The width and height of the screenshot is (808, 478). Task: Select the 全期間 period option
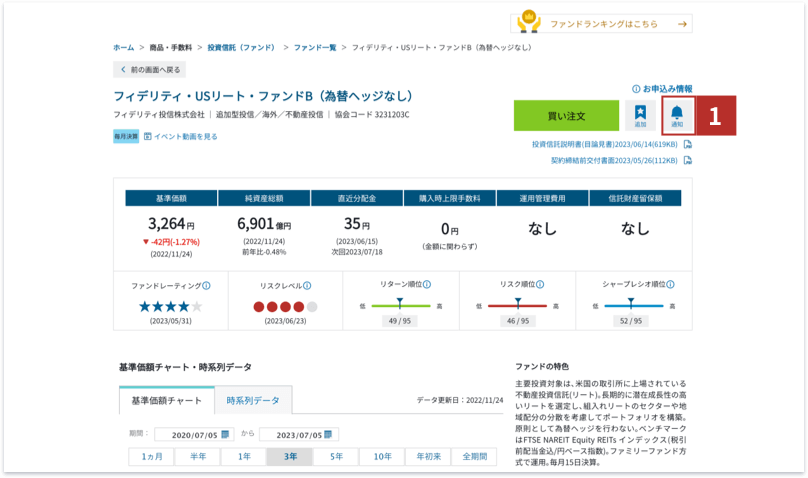tap(474, 457)
